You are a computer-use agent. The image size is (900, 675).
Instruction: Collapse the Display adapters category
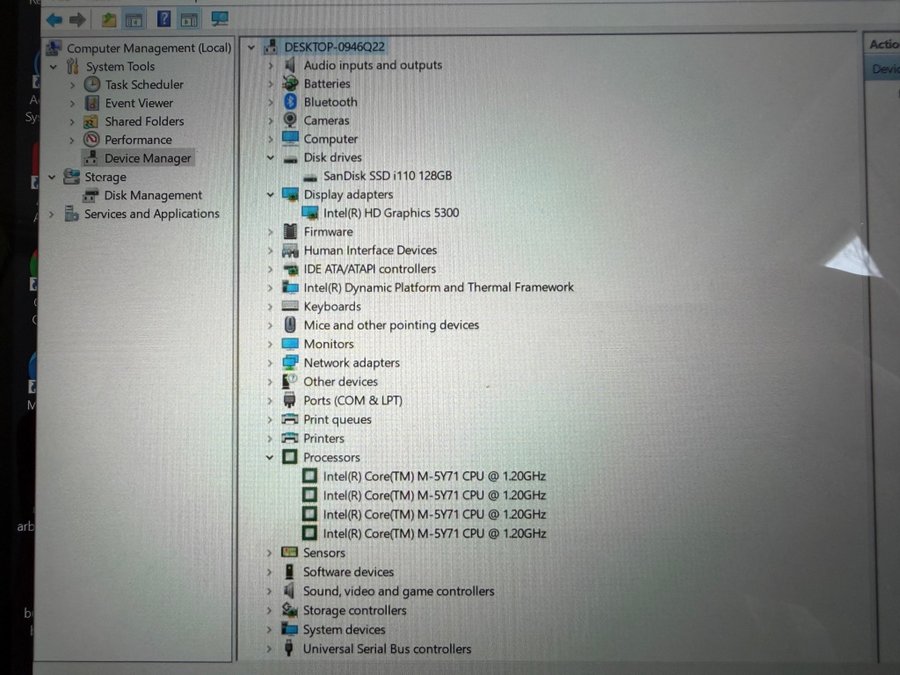coord(270,195)
